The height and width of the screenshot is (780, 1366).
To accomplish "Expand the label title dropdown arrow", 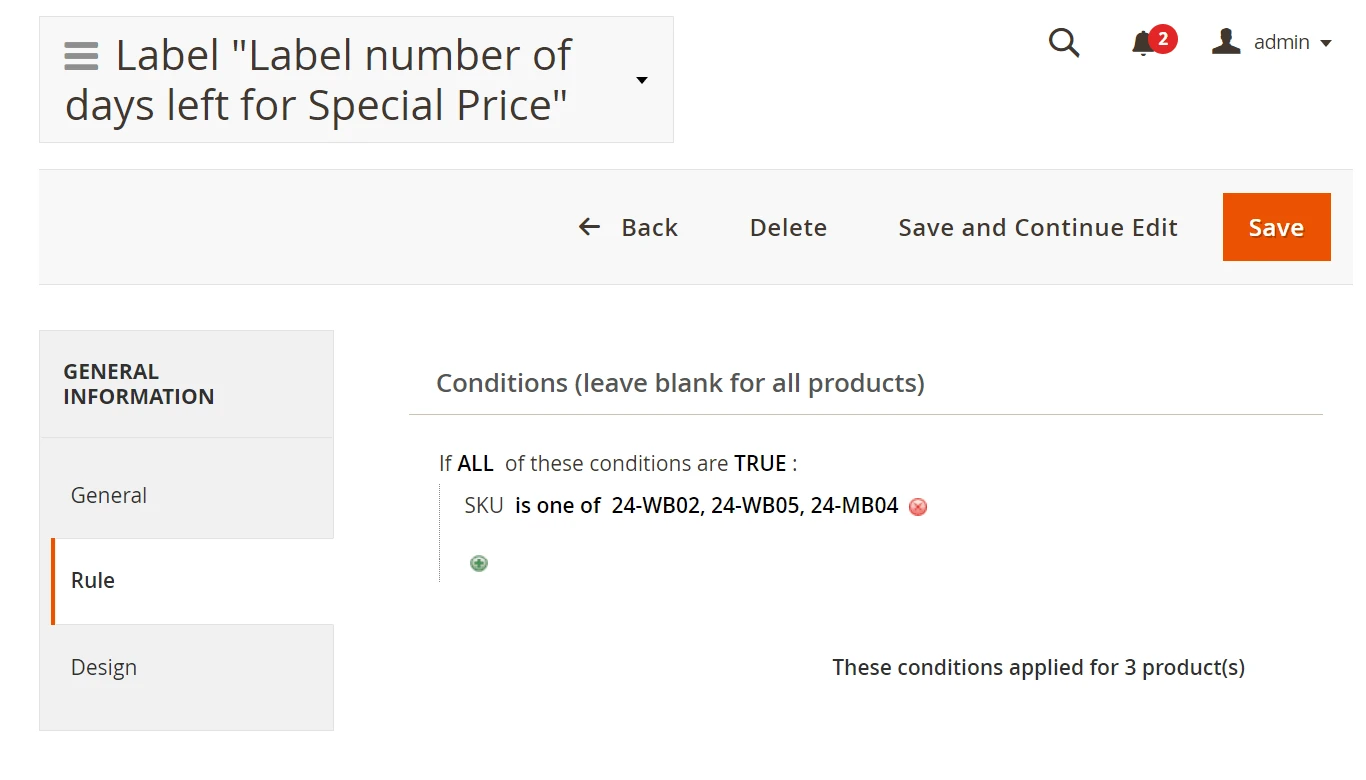I will (642, 80).
